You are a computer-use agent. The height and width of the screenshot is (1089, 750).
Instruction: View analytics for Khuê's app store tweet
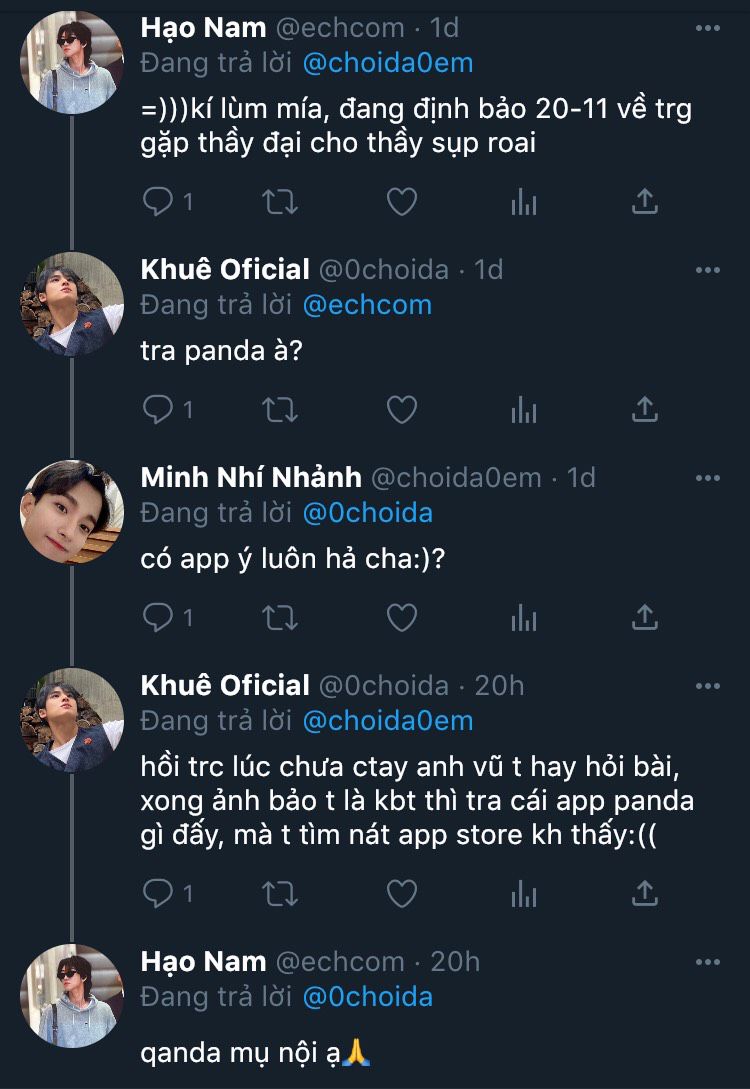tap(523, 891)
